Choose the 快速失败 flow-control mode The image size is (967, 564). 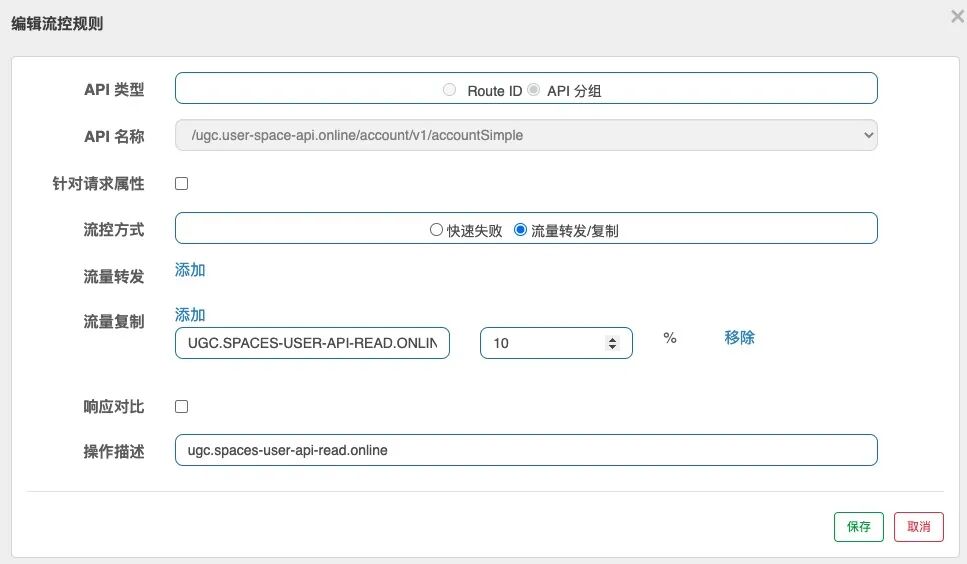click(x=436, y=230)
